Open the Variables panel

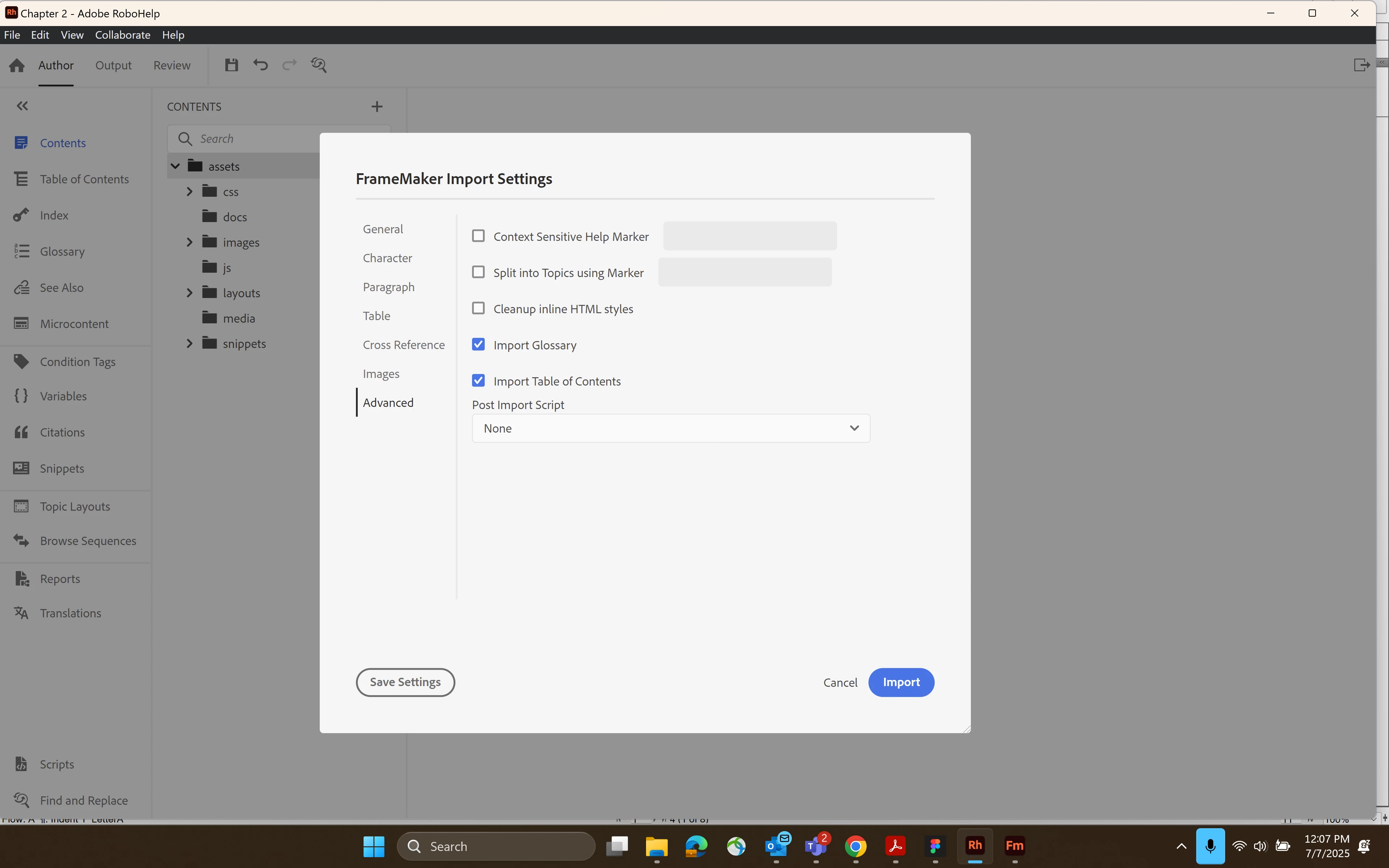click(x=63, y=396)
